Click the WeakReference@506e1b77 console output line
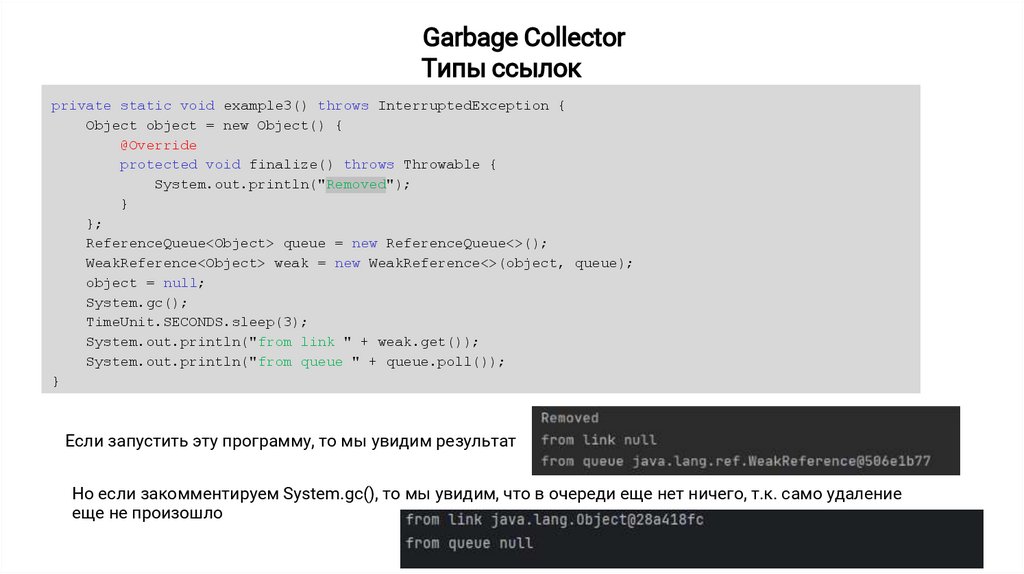 pyautogui.click(x=735, y=462)
